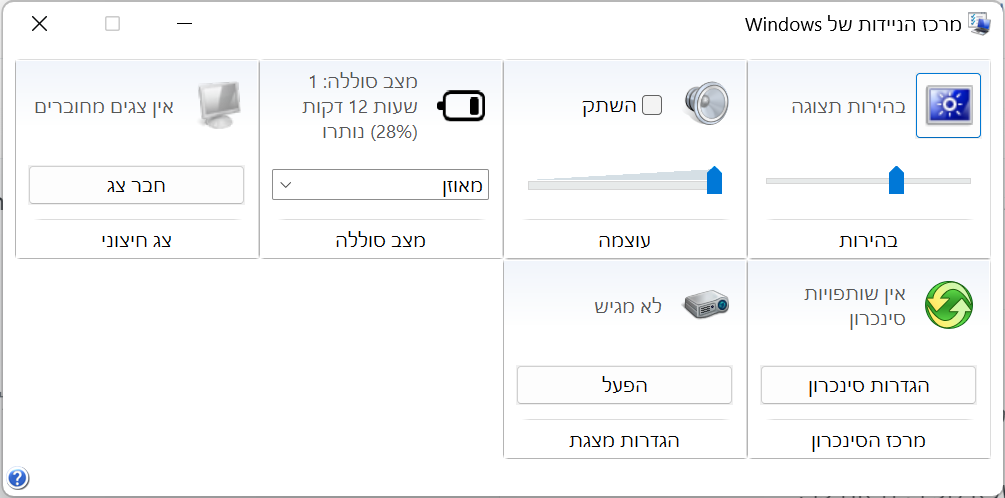Click the Mobility Center title bar icon
1005x498 pixels.
[x=979, y=24]
